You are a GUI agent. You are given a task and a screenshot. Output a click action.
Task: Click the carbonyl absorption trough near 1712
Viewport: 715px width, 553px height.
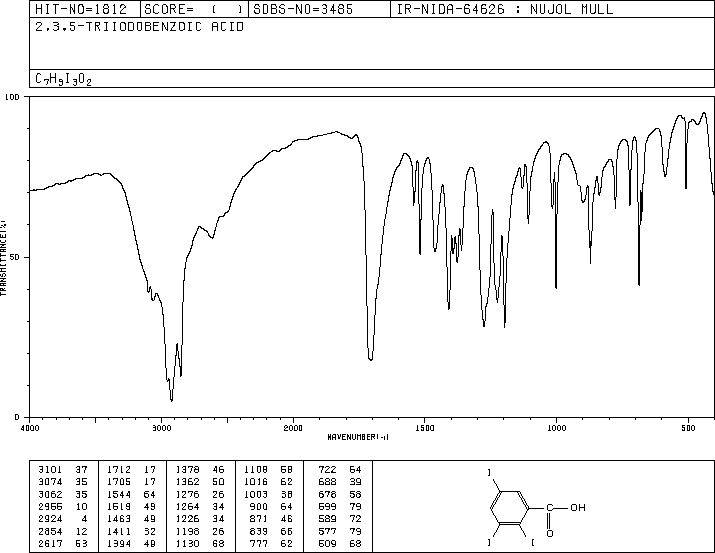pyautogui.click(x=370, y=359)
